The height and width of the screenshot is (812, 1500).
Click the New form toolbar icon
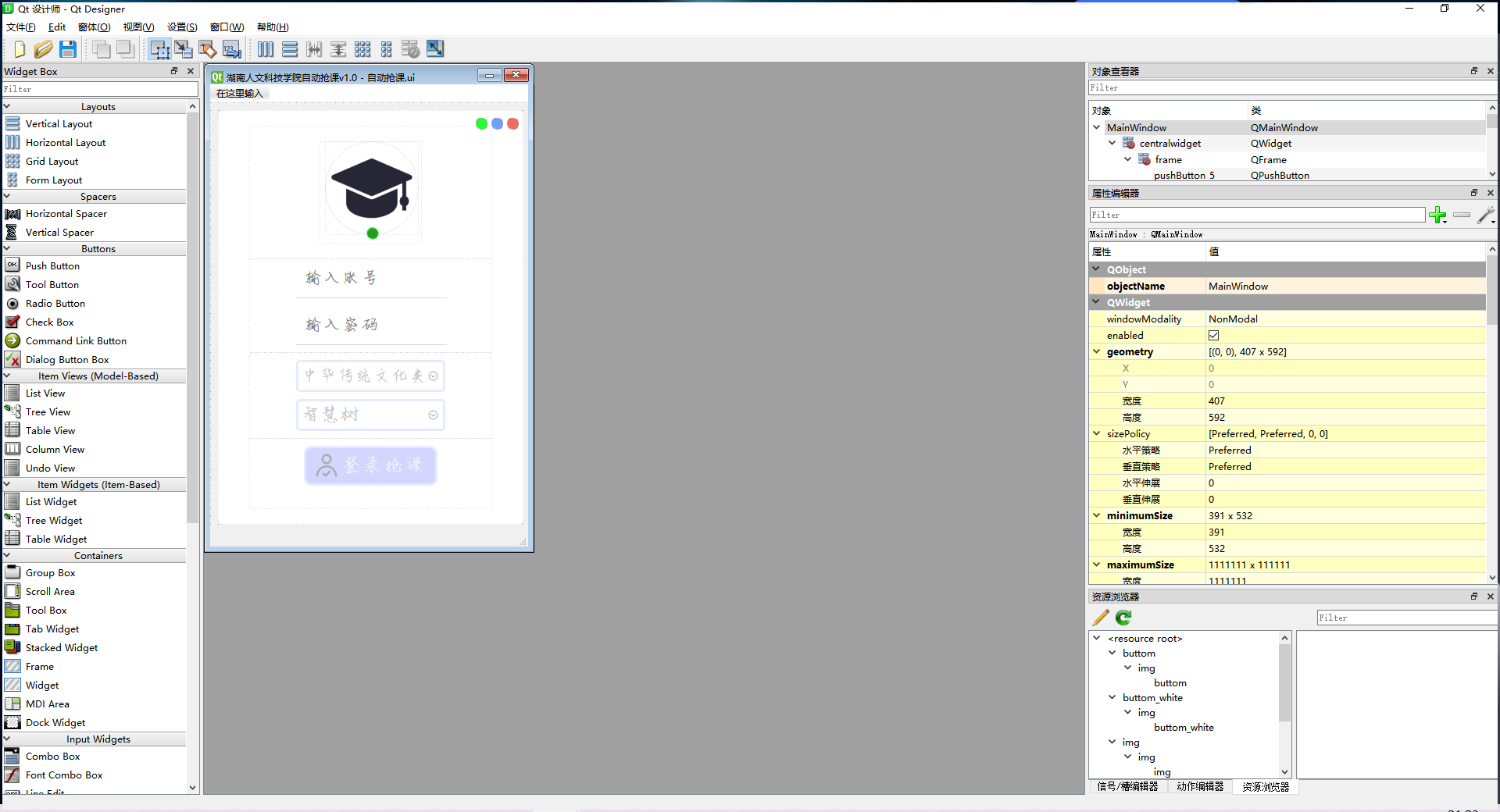click(x=20, y=49)
